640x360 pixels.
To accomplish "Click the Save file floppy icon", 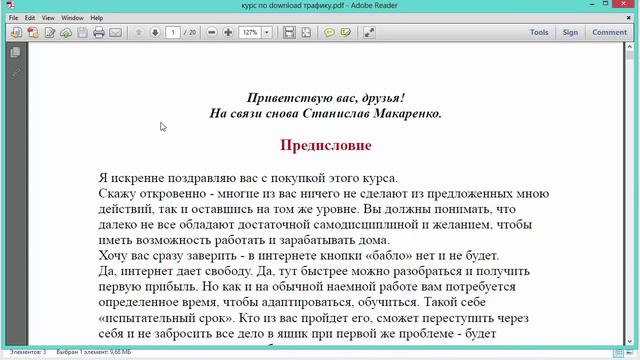I will (82, 32).
